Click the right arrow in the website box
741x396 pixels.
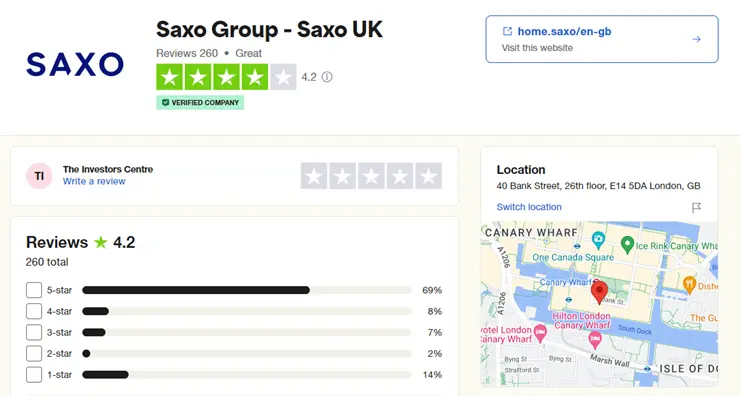click(696, 39)
